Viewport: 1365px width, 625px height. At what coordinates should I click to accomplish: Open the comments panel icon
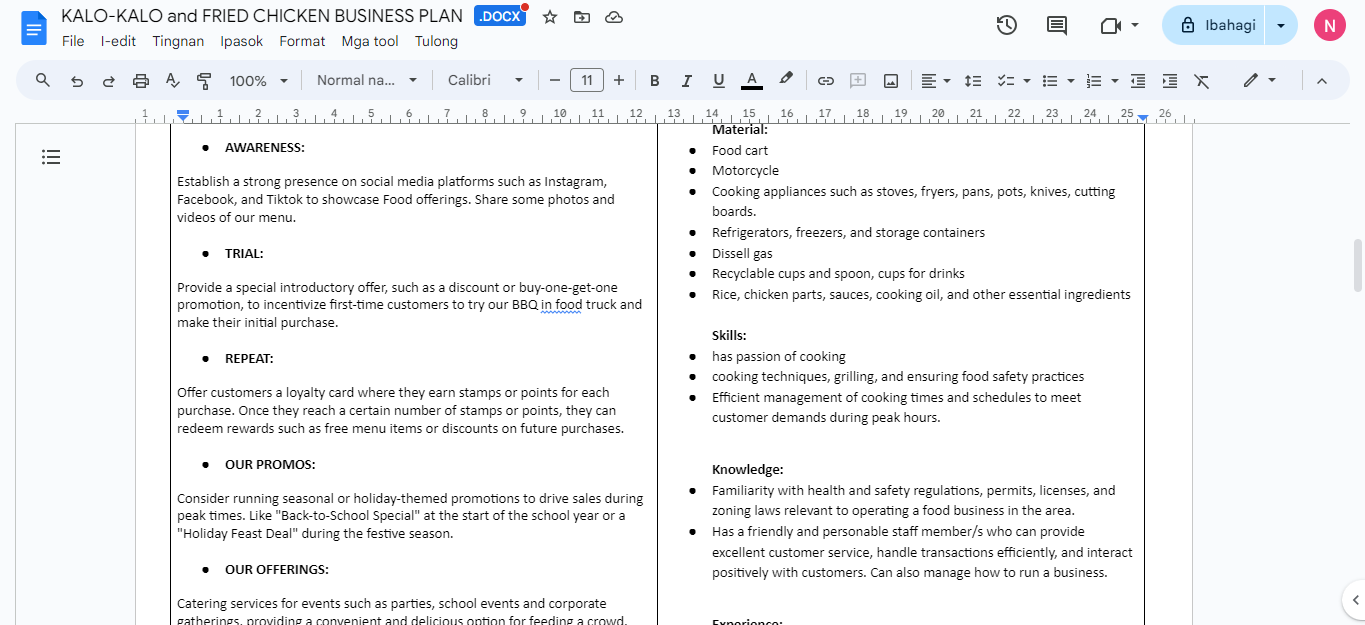click(1057, 25)
